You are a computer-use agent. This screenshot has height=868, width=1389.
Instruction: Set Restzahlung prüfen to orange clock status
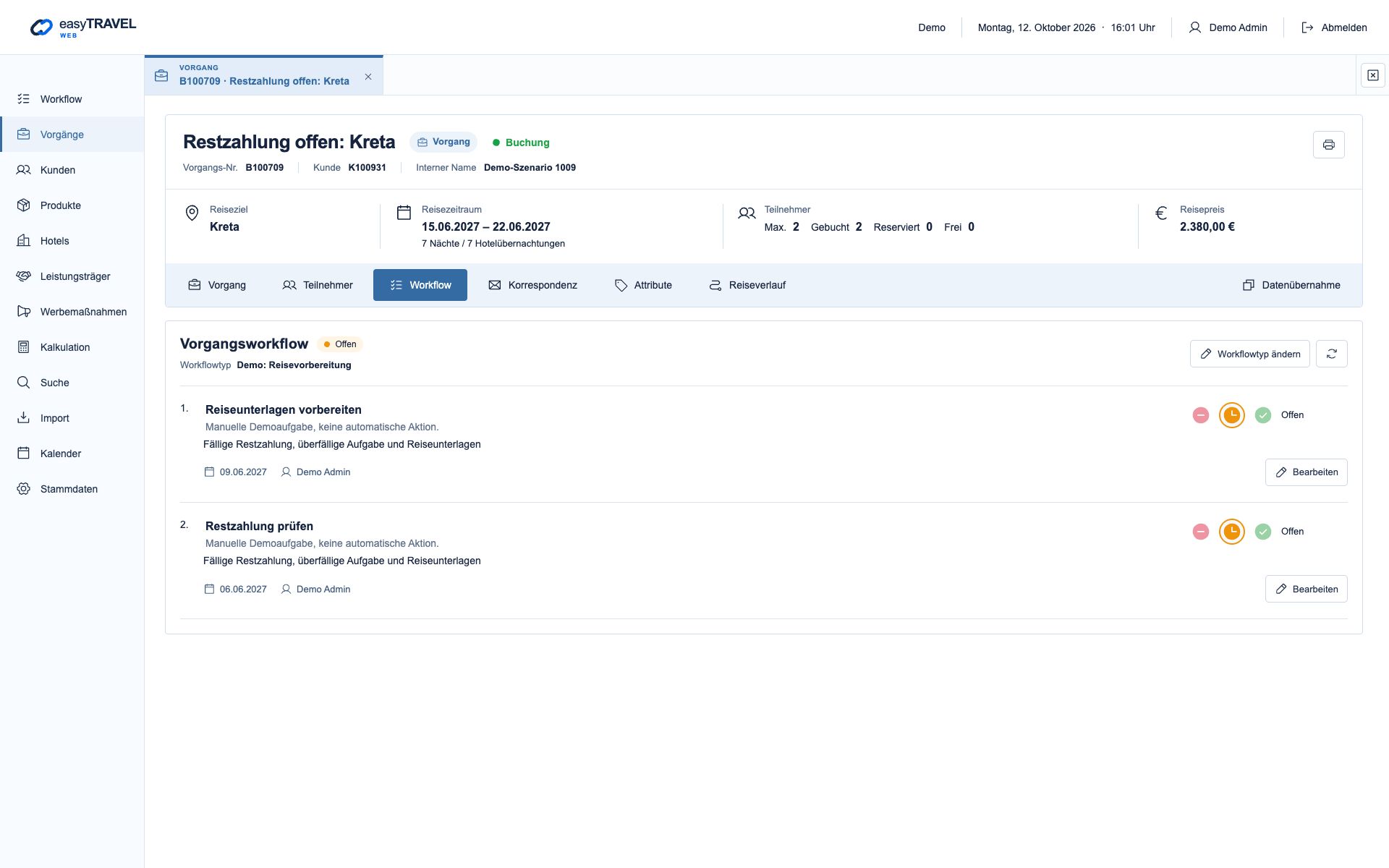click(1231, 532)
